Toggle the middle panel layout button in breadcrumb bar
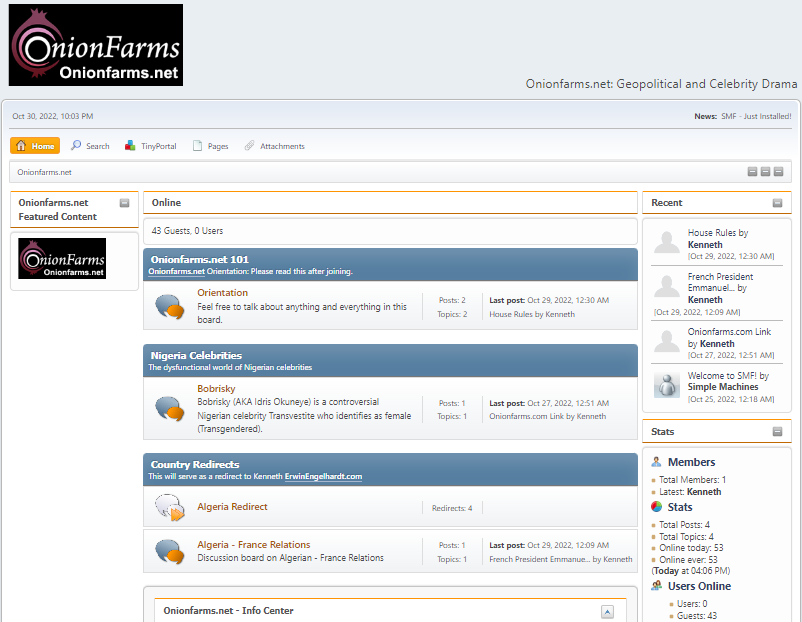802x622 pixels. pyautogui.click(x=765, y=172)
